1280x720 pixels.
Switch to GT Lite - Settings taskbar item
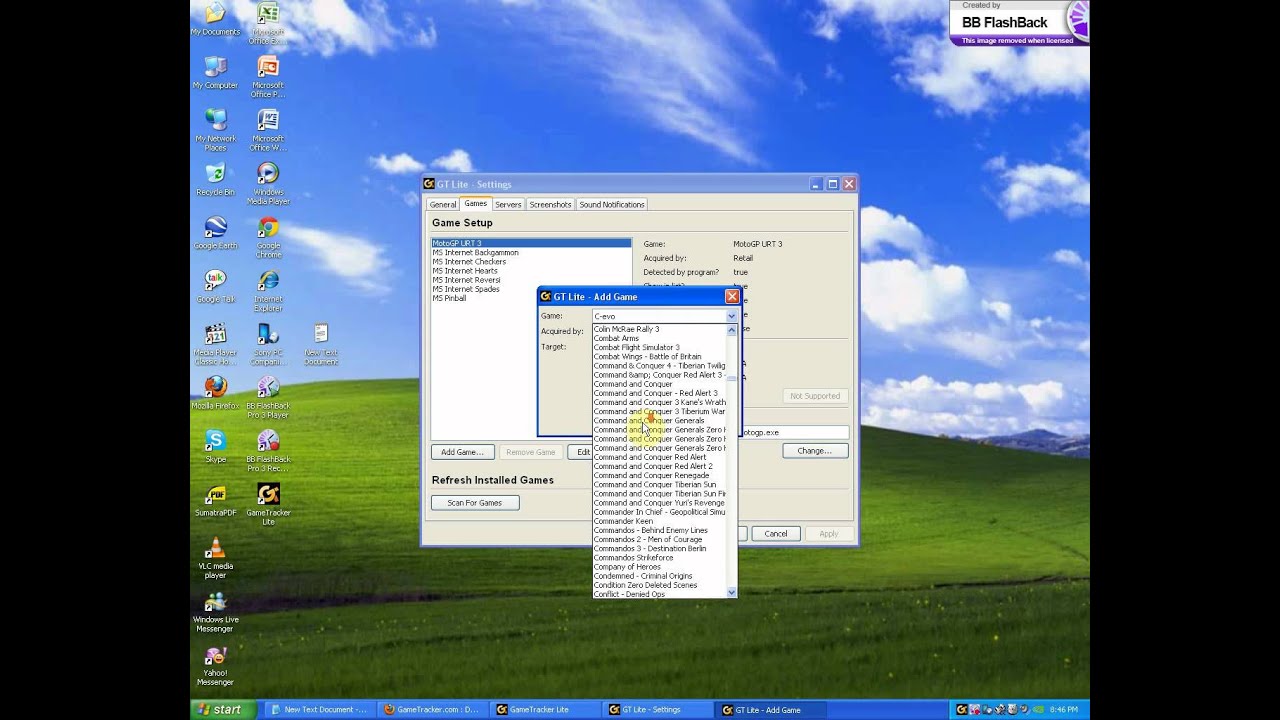coord(656,710)
